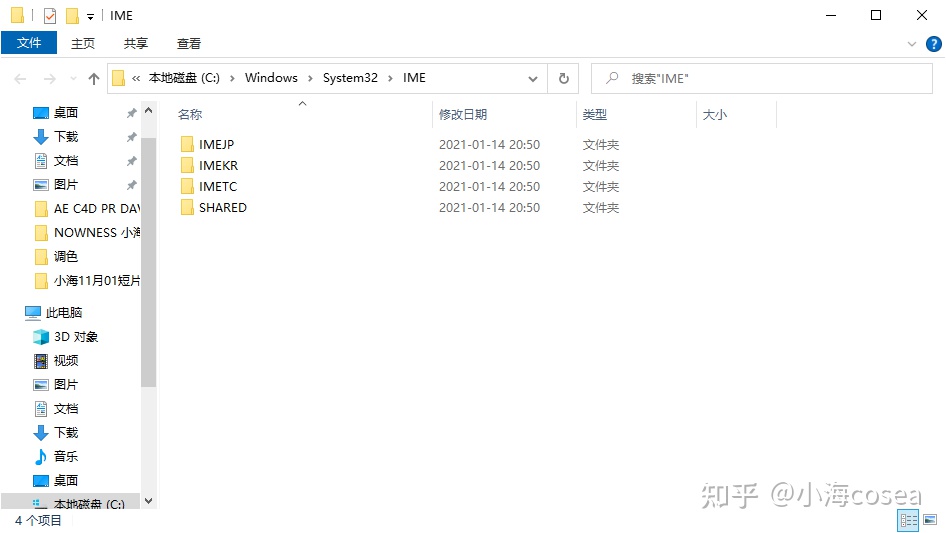Switch to details view icon
This screenshot has width=946, height=533.
tap(908, 520)
